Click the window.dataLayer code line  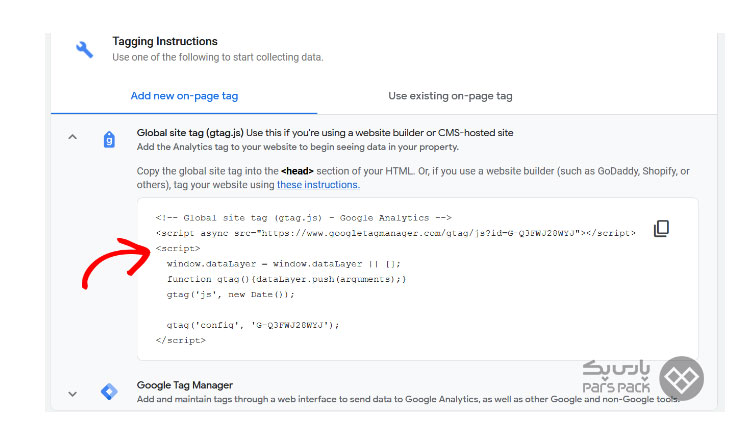coord(284,264)
